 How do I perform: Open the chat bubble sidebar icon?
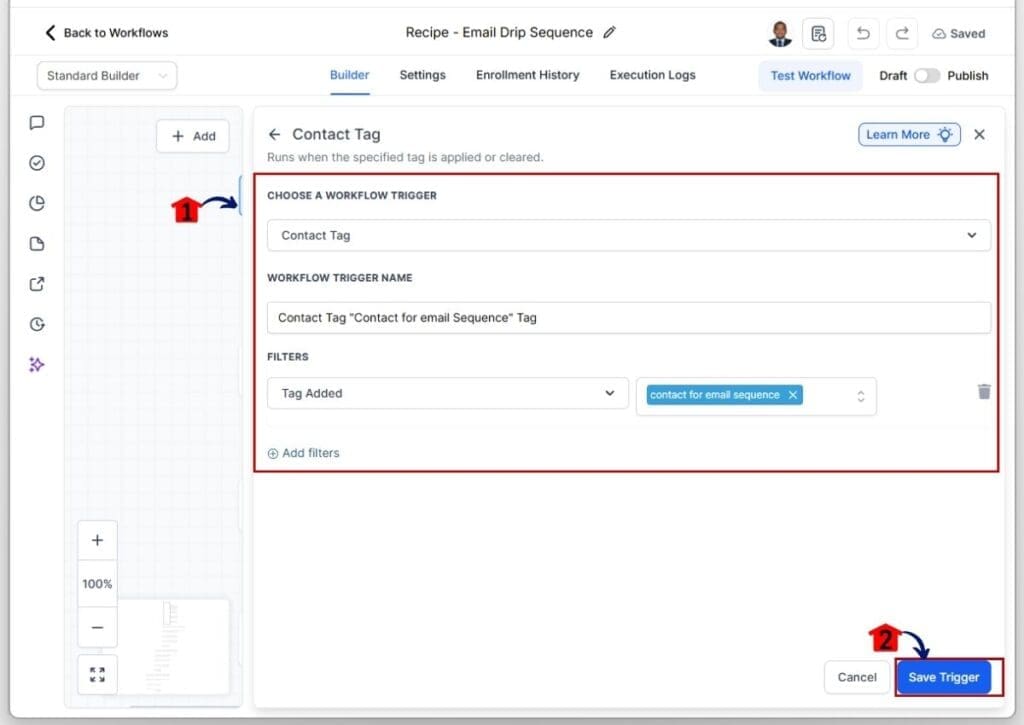(37, 123)
